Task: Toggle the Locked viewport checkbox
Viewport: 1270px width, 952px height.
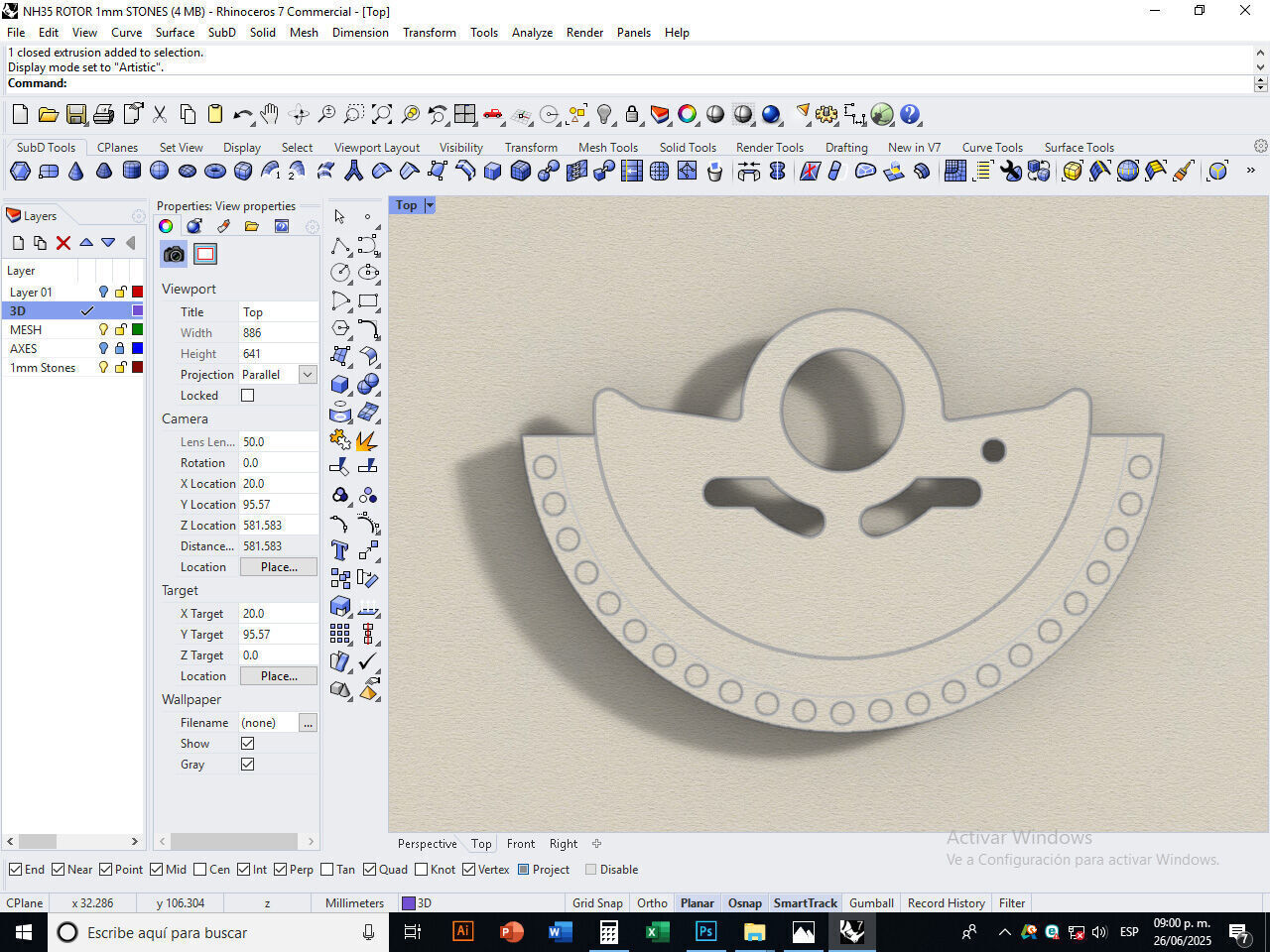Action: (248, 396)
